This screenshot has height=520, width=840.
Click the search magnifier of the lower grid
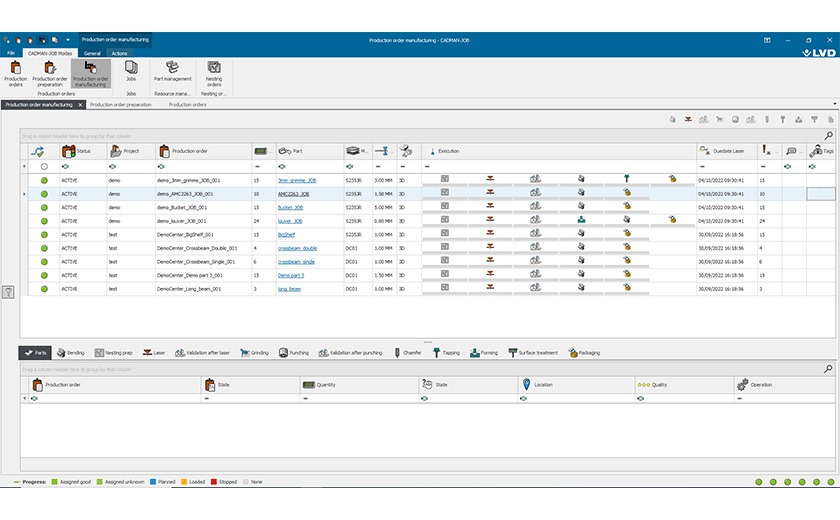tap(828, 368)
